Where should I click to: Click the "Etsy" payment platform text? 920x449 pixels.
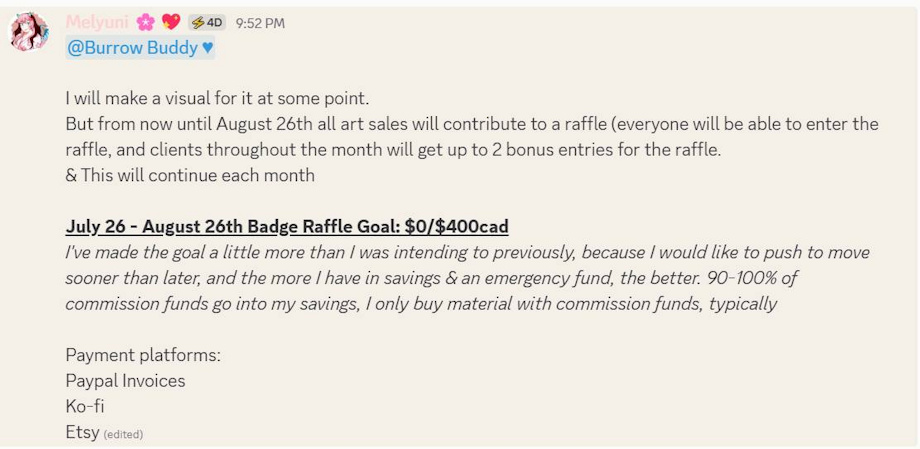(x=82, y=432)
